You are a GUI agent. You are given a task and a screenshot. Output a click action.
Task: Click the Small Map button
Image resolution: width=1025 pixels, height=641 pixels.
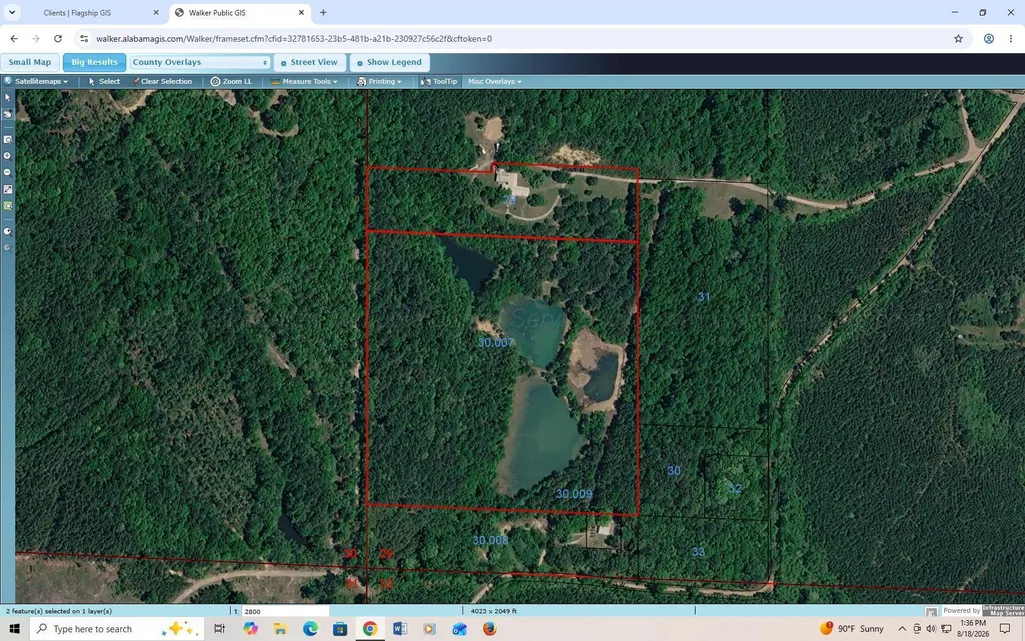pos(29,62)
